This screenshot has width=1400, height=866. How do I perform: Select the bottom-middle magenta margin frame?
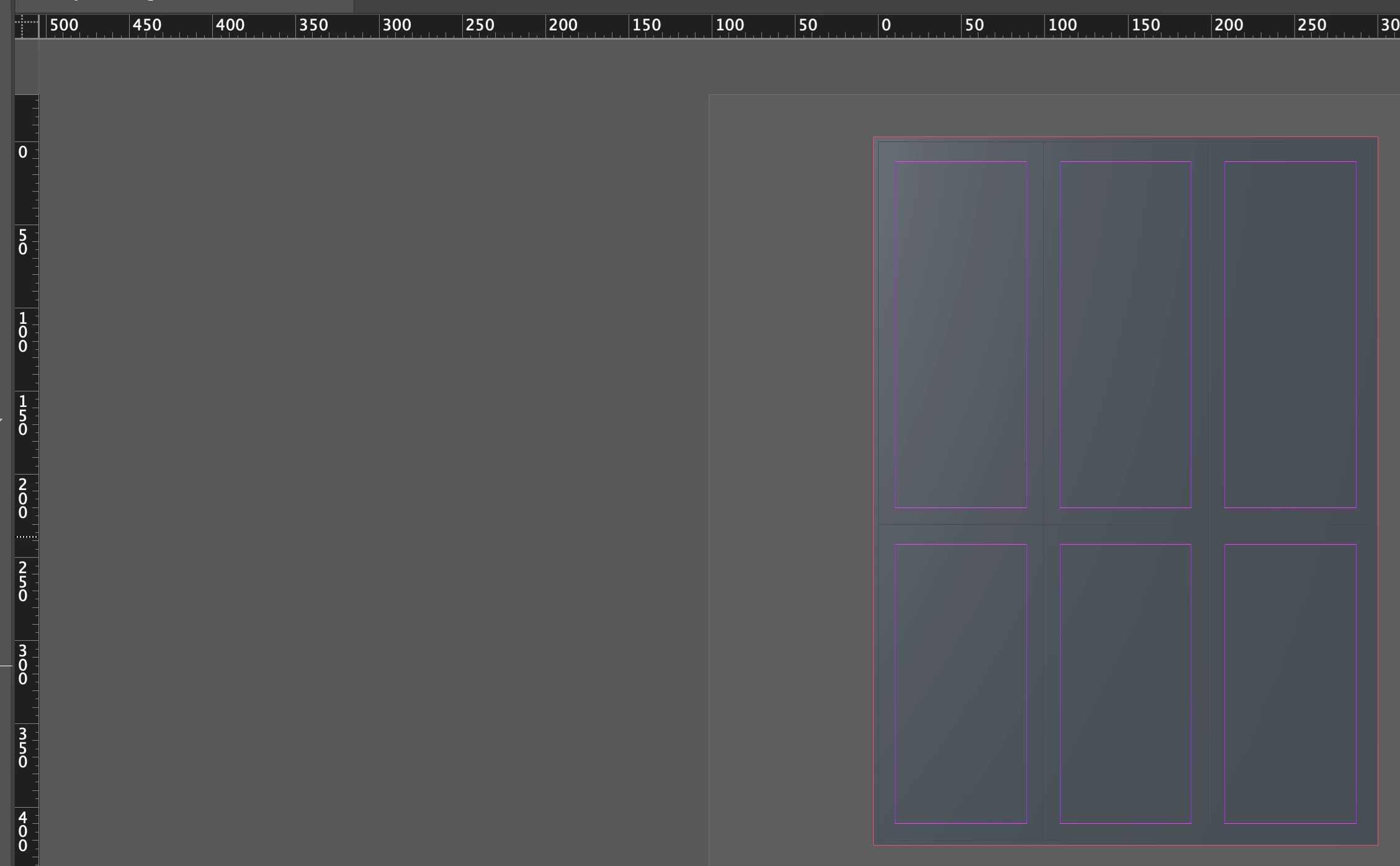pyautogui.click(x=1125, y=684)
